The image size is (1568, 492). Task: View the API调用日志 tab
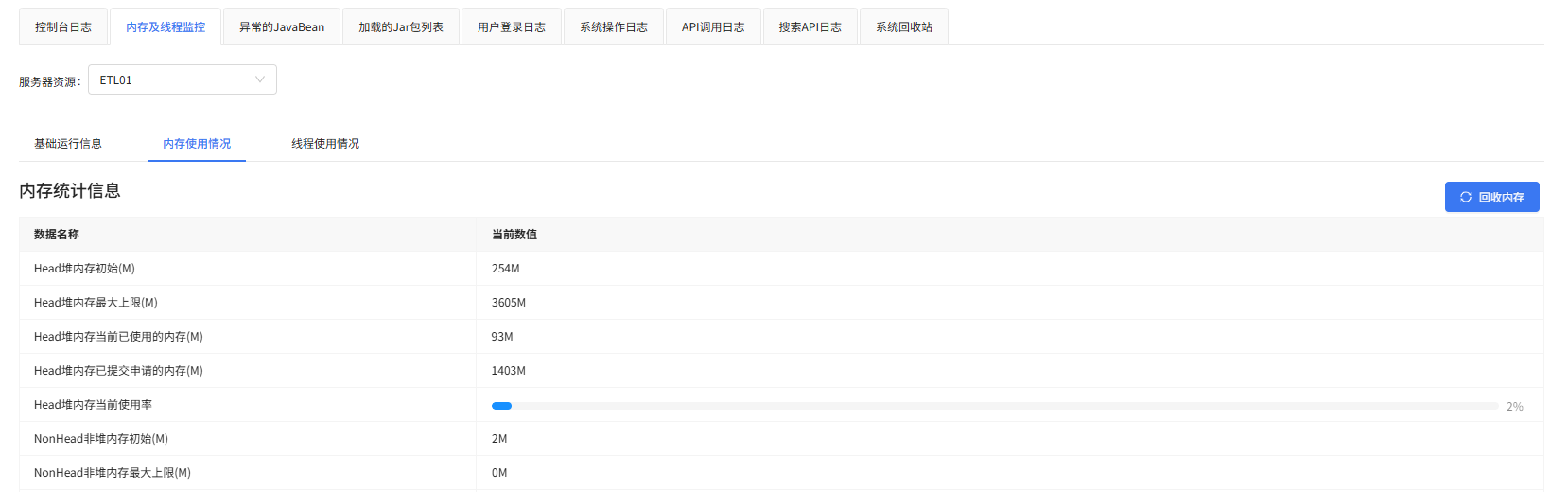(713, 26)
